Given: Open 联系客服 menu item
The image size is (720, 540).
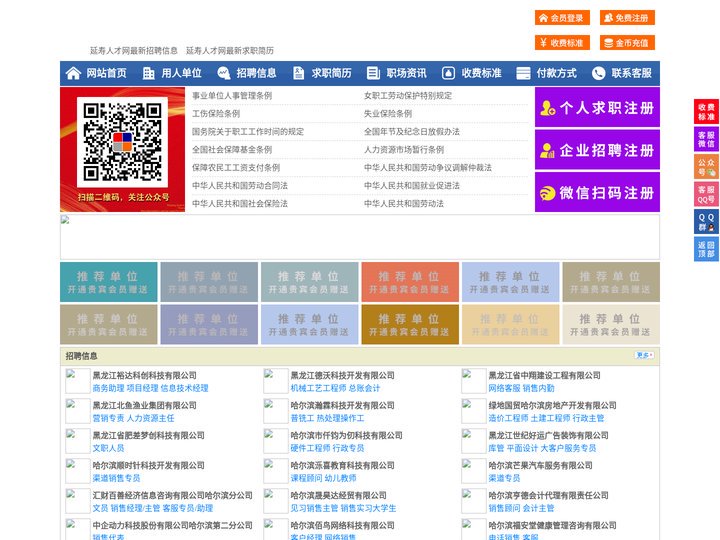Looking at the screenshot, I should [x=631, y=73].
